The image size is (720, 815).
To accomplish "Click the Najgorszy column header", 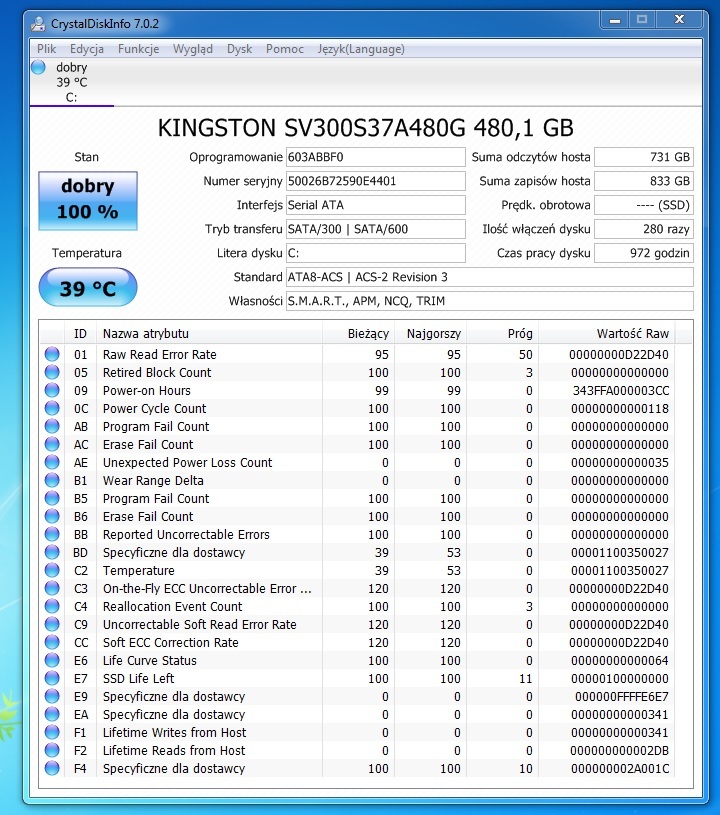I will (x=431, y=333).
